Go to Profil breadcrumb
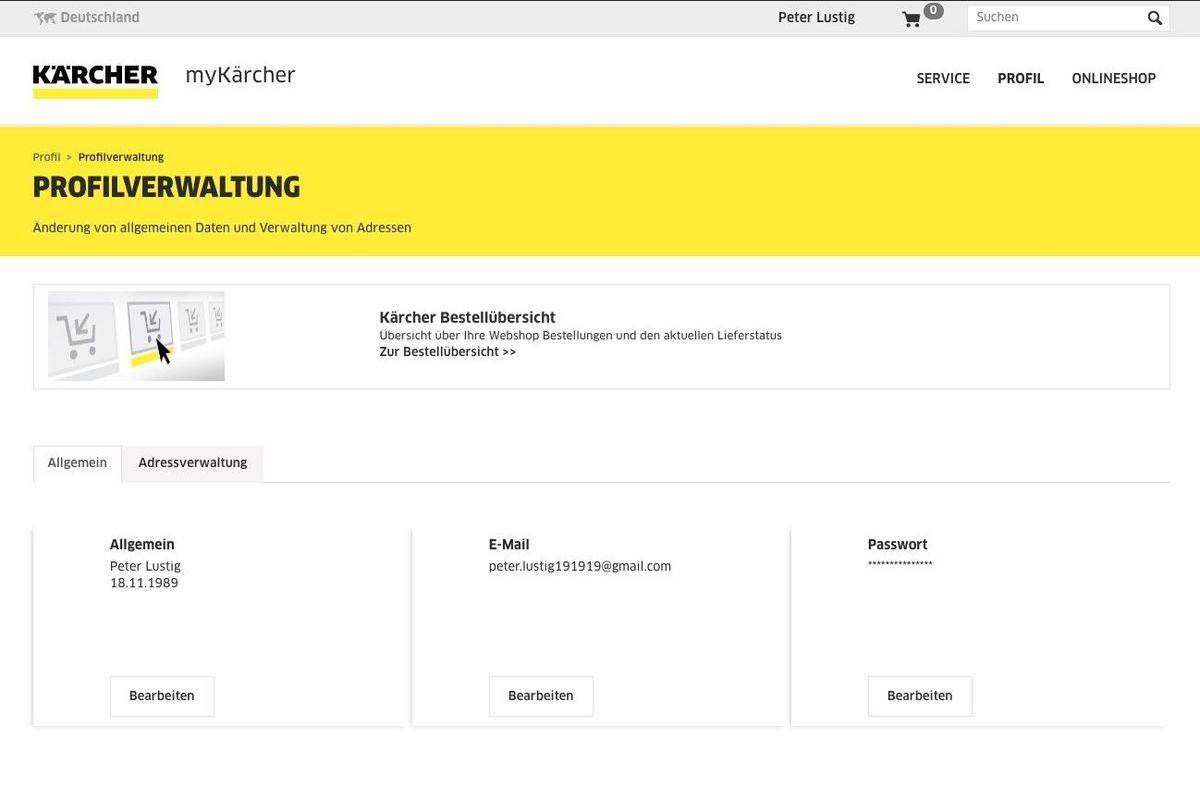1200x812 pixels. [x=46, y=157]
